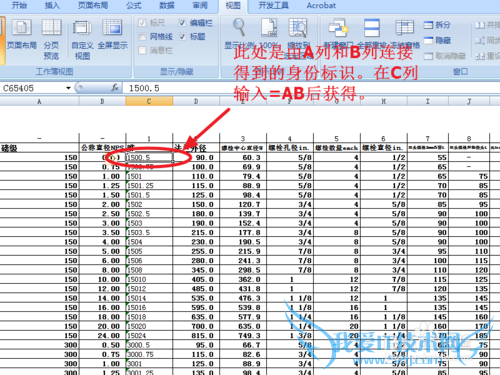Open the Acrobat ribbon tab
Screen dimensions: 500x375
click(x=321, y=5)
